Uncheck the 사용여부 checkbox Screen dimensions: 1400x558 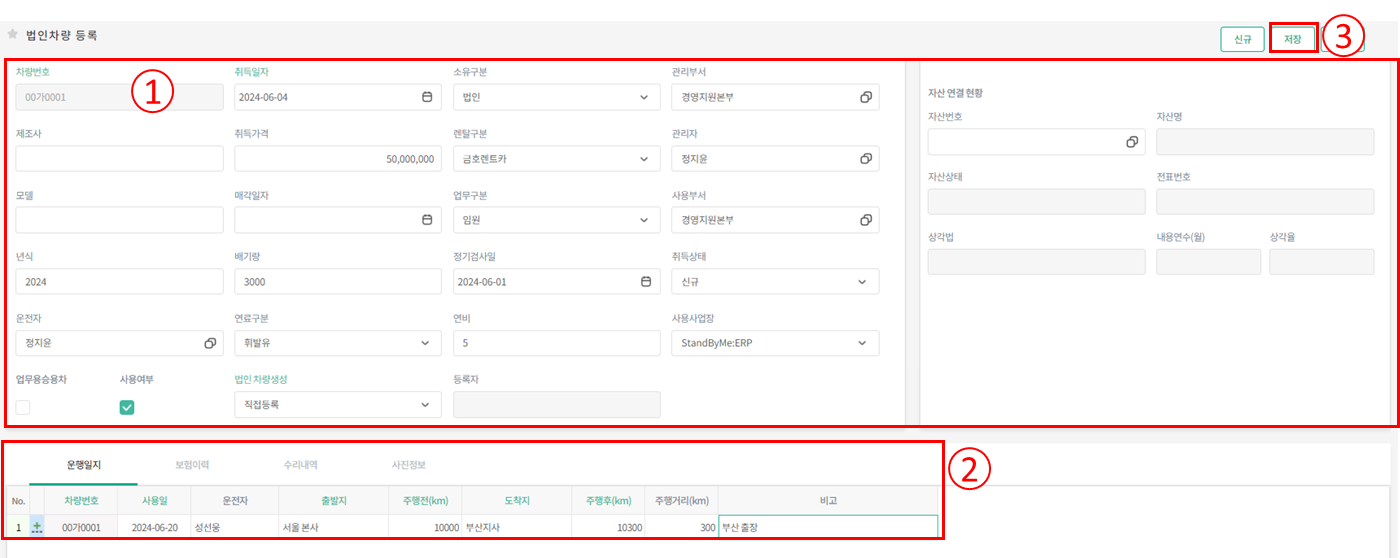coord(127,407)
